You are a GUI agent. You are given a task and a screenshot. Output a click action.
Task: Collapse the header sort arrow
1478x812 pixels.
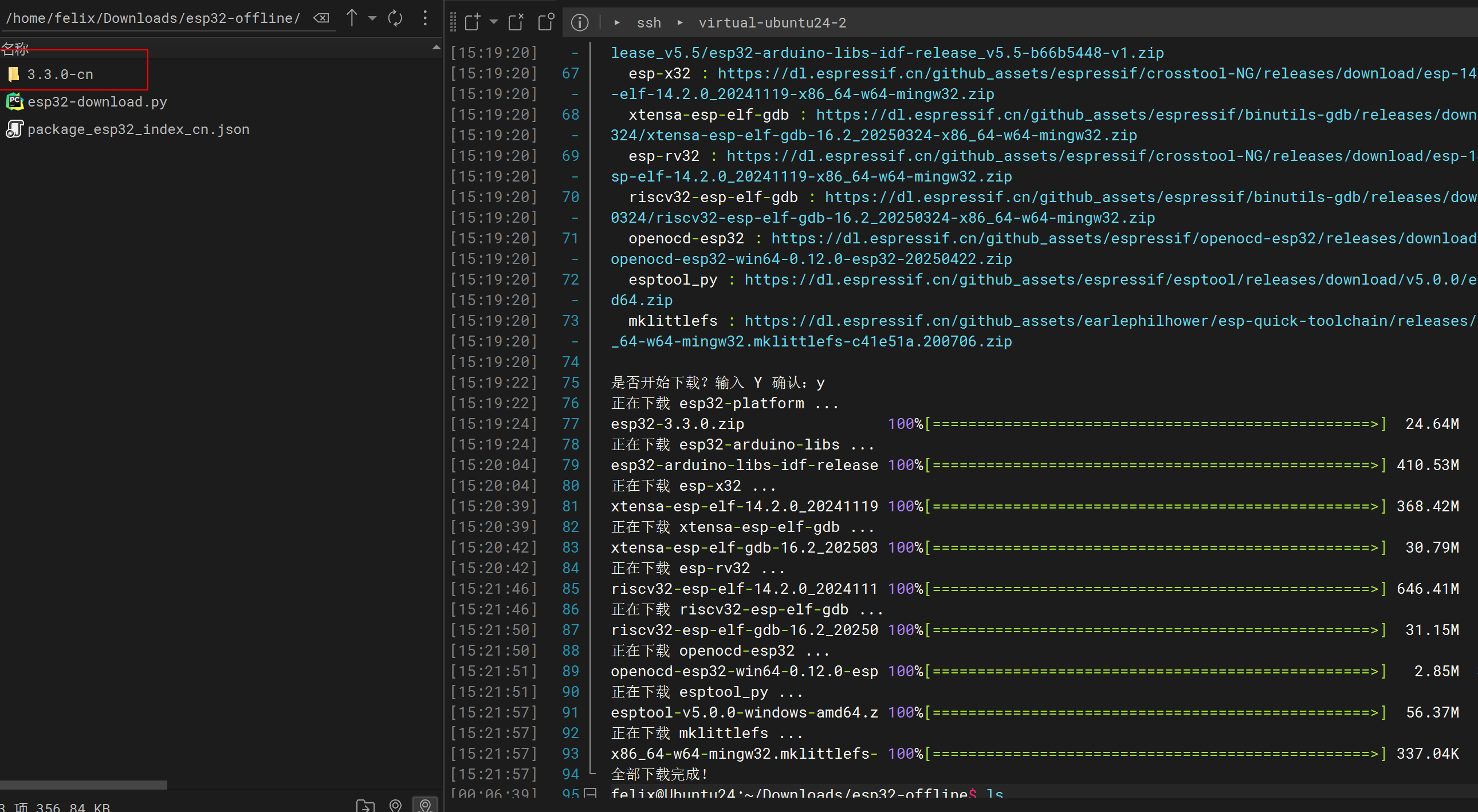435,48
